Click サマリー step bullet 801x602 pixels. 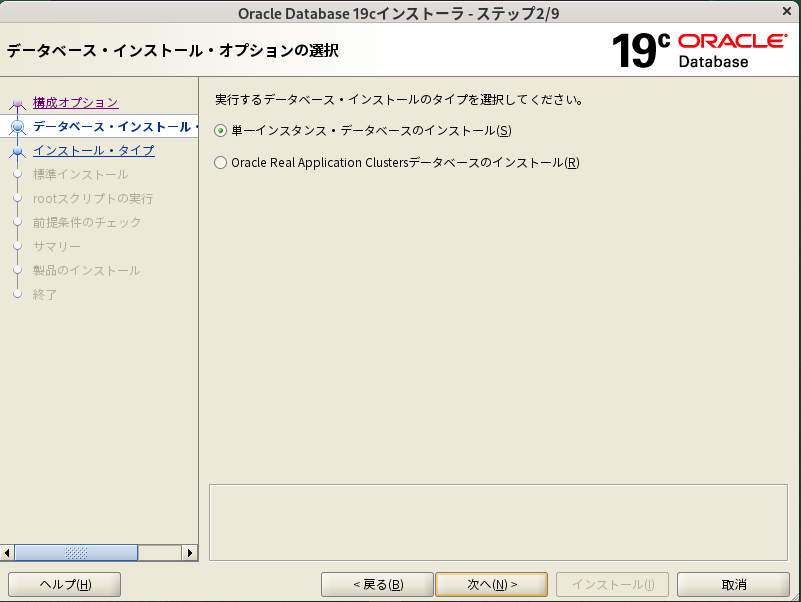click(x=17, y=246)
